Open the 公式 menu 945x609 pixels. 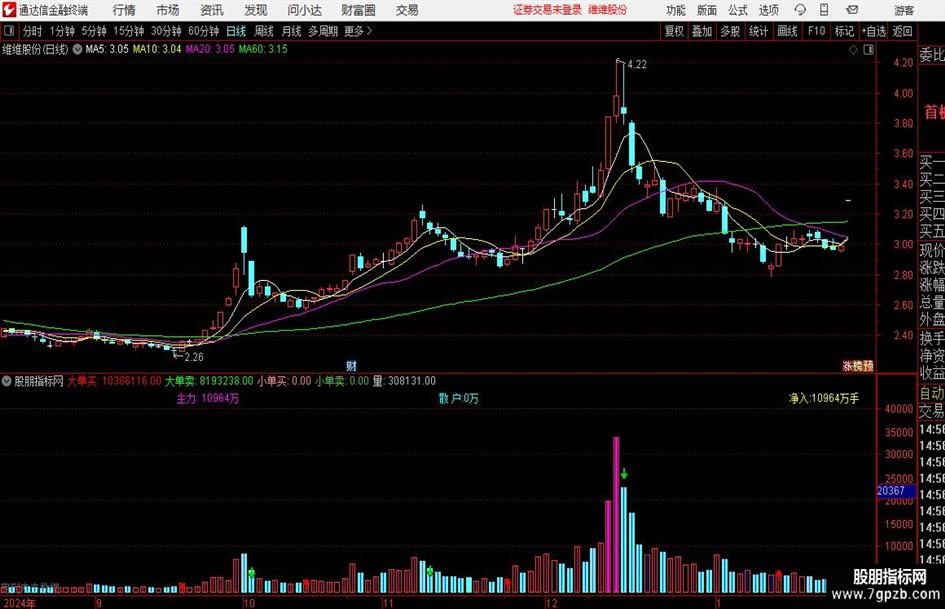(x=737, y=10)
